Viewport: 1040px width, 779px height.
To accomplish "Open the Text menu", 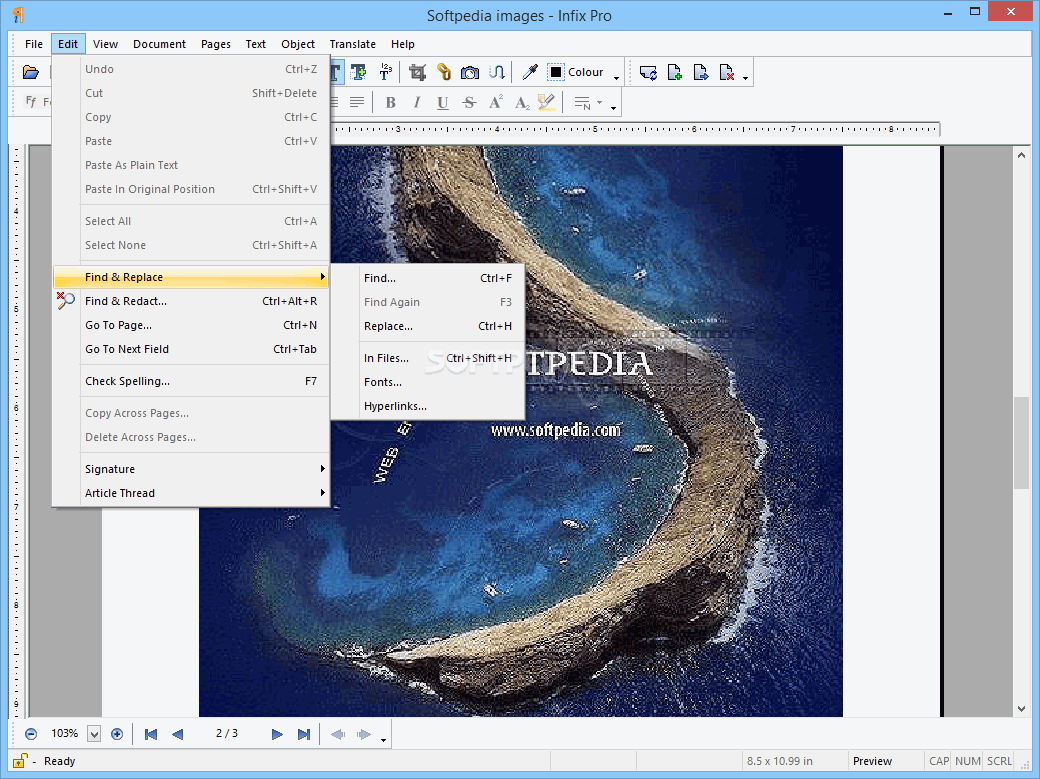I will click(255, 44).
